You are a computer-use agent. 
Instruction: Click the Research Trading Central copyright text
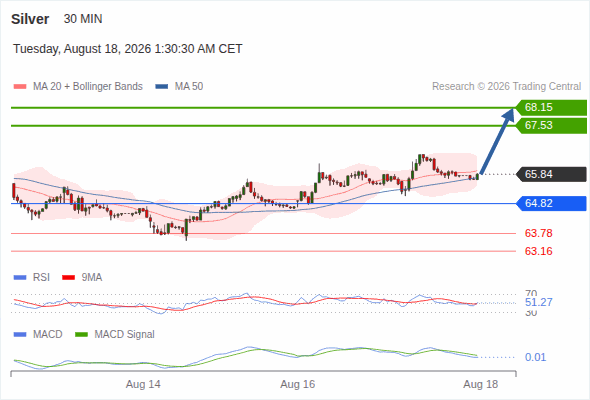(x=506, y=87)
